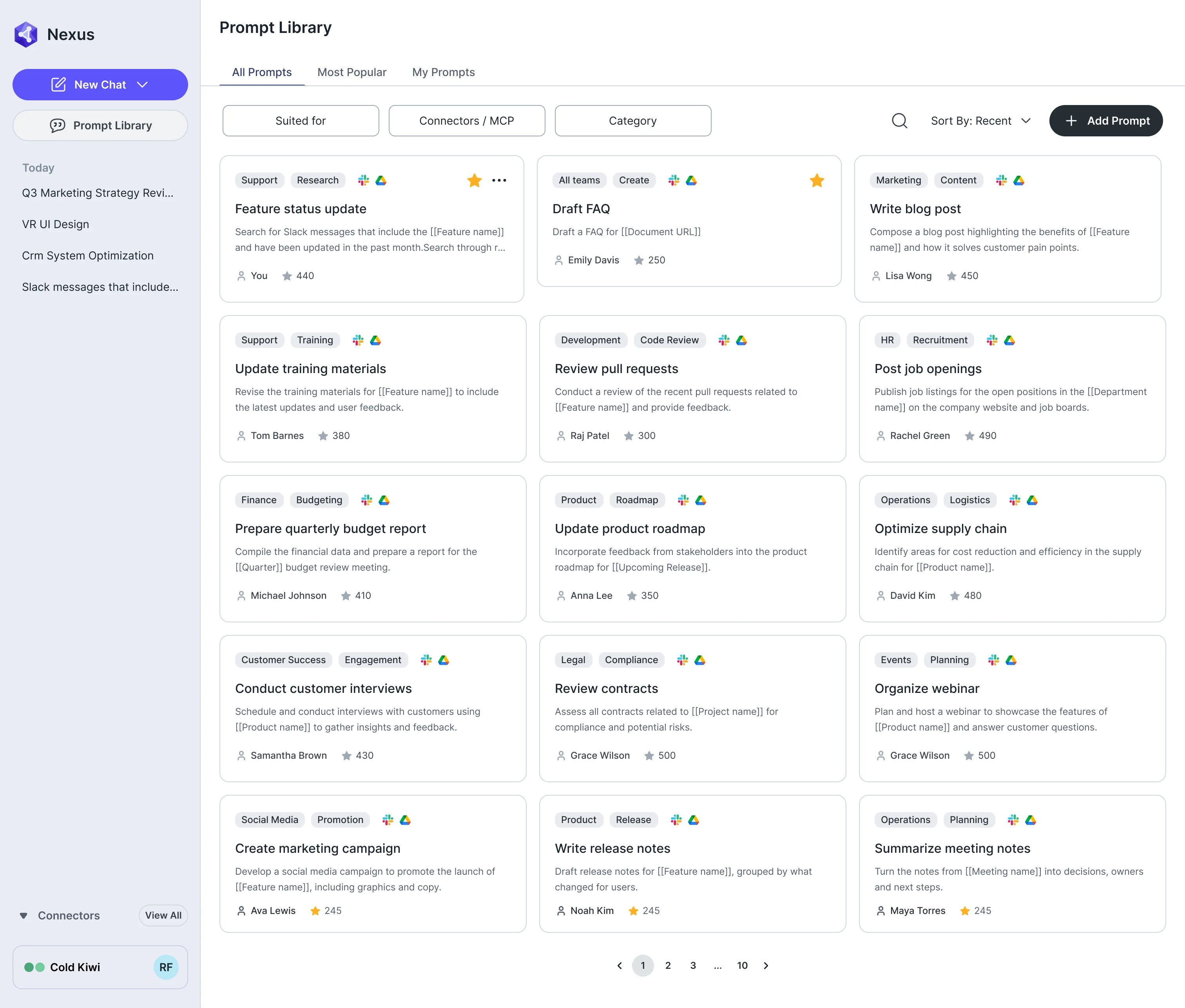Image resolution: width=1185 pixels, height=1008 pixels.
Task: Click Google Drive icon on Draft FAQ card
Action: (x=691, y=181)
